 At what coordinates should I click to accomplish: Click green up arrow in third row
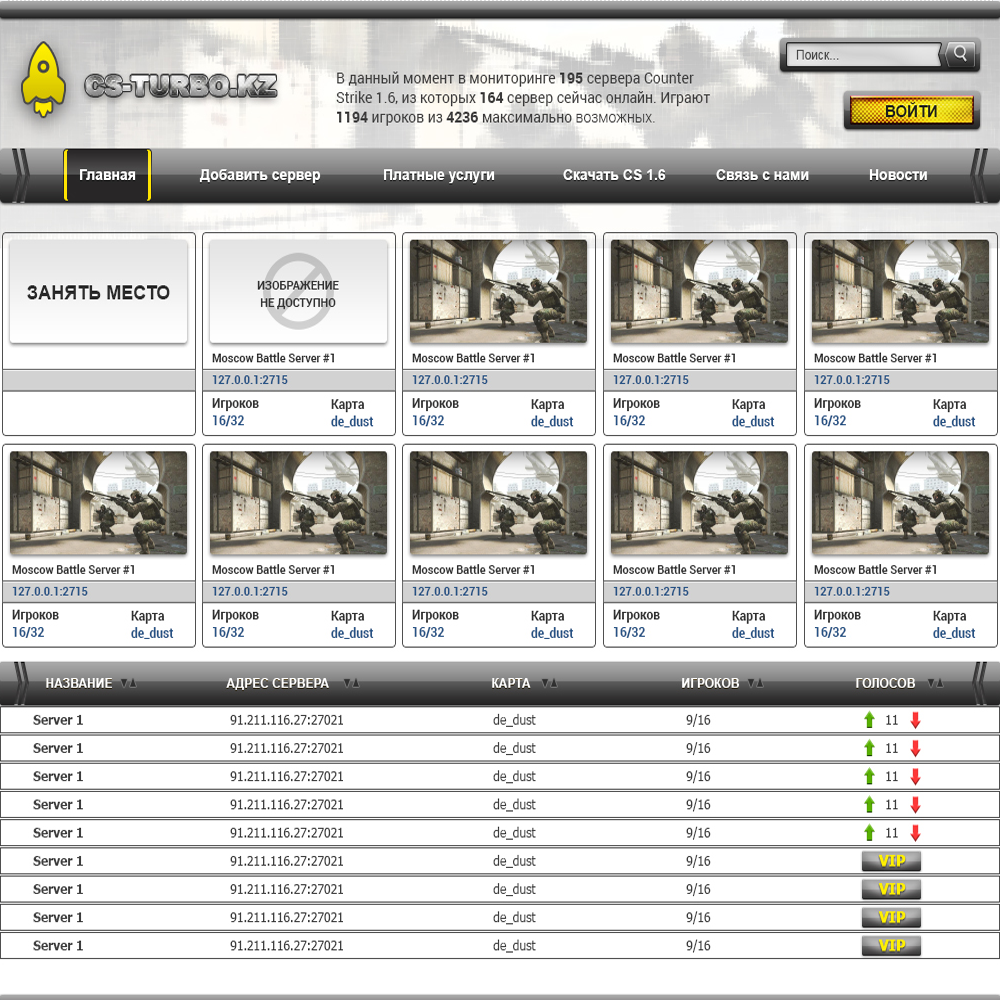(869, 776)
